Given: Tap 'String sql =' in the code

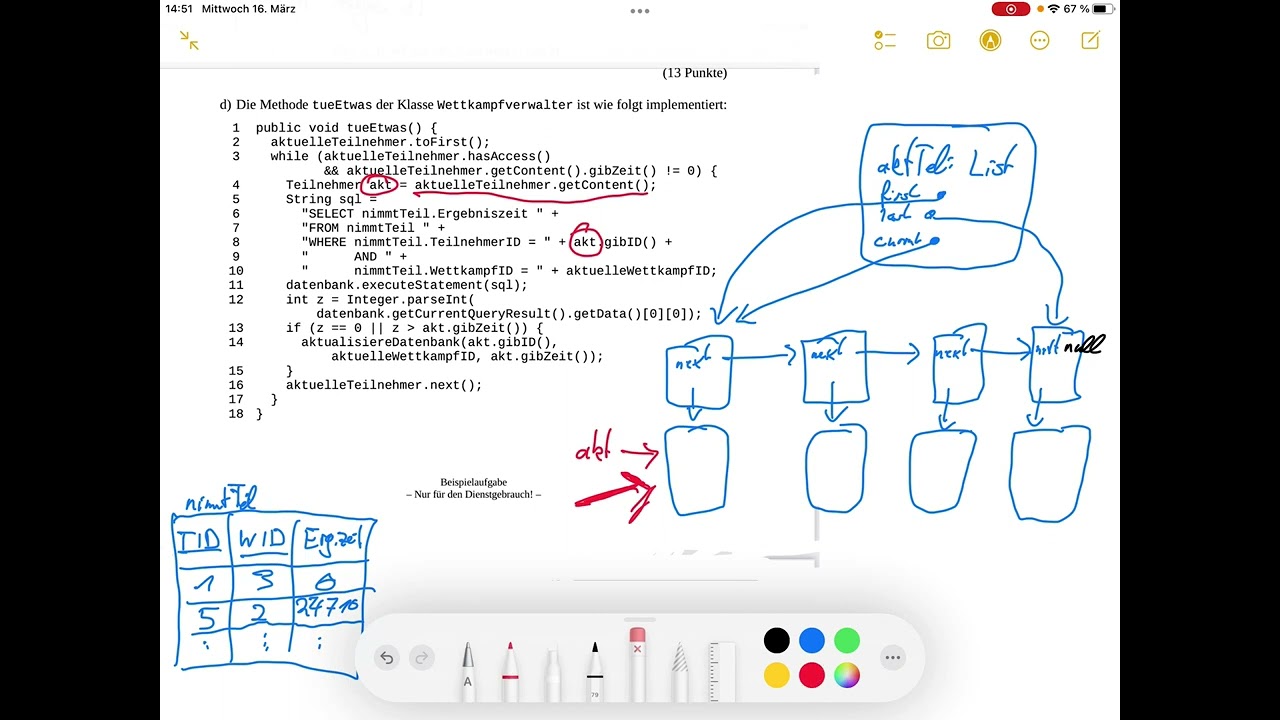Looking at the screenshot, I should [331, 199].
